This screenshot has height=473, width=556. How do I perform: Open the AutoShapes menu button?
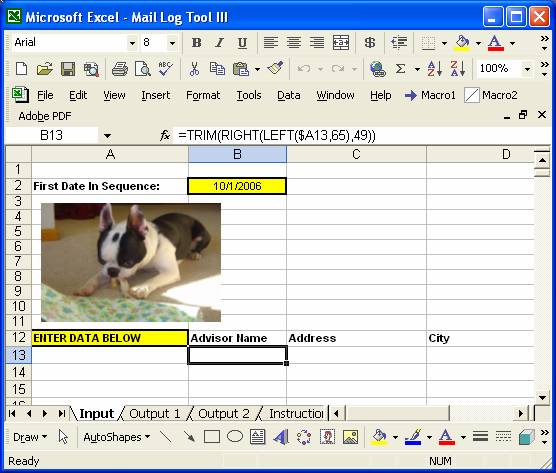tap(116, 437)
